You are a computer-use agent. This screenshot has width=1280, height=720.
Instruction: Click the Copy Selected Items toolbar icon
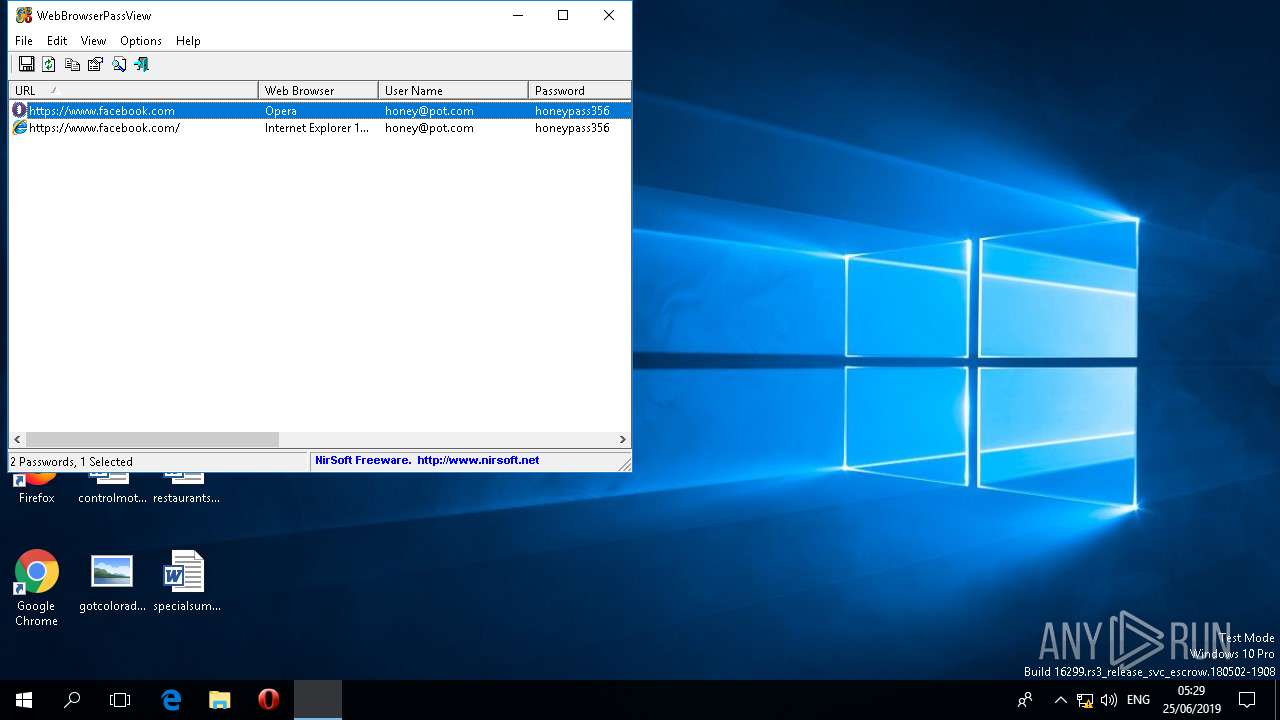(x=72, y=64)
